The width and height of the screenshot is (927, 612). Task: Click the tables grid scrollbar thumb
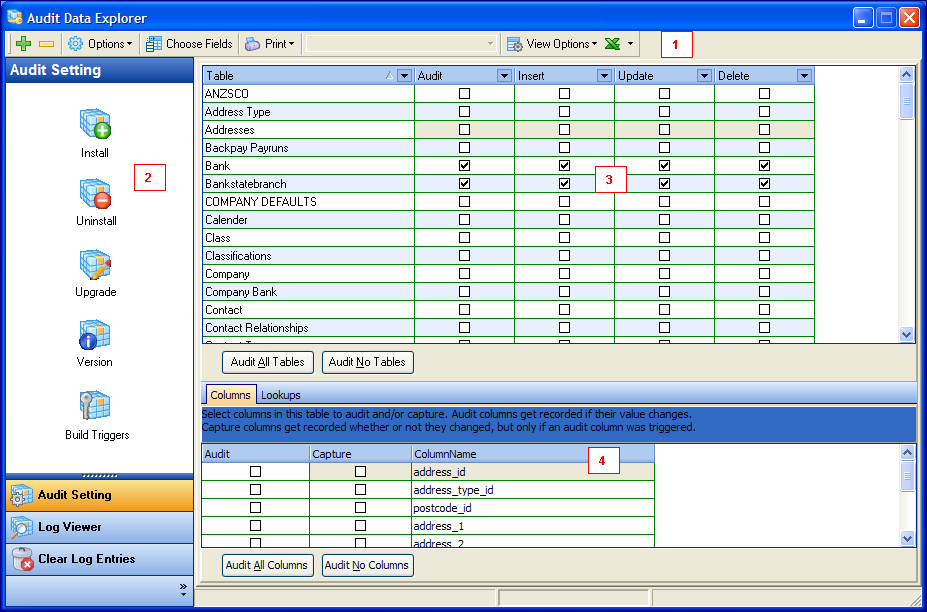tap(906, 102)
